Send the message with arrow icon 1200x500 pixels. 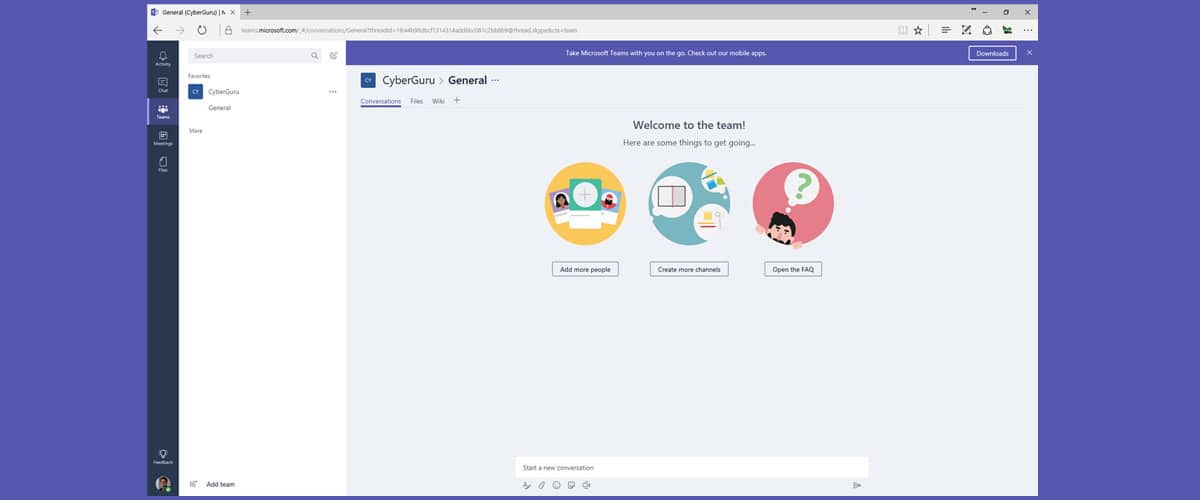[x=857, y=485]
